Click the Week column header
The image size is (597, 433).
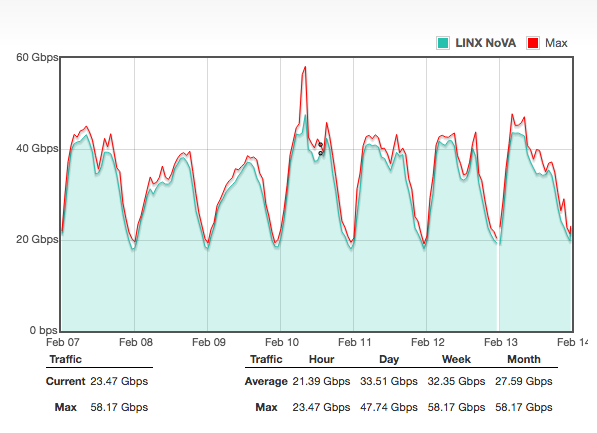(x=456, y=359)
